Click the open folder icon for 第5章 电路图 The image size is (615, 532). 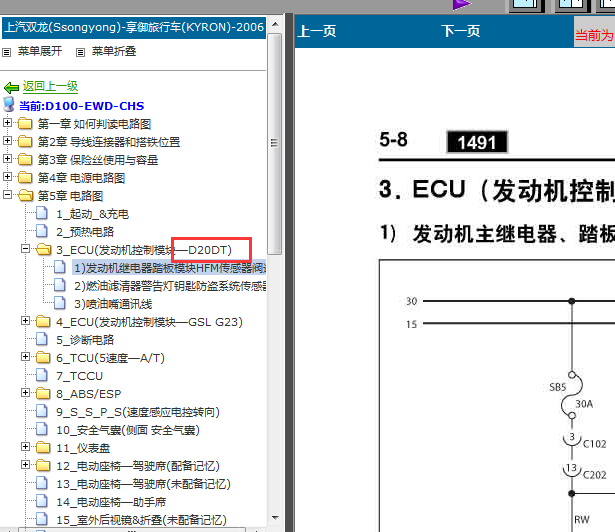pyautogui.click(x=26, y=195)
